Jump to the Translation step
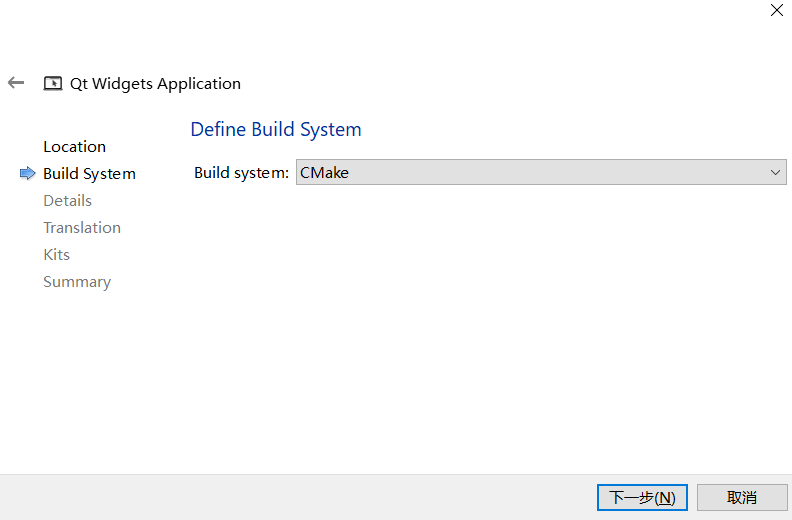The height and width of the screenshot is (520, 792). (82, 227)
